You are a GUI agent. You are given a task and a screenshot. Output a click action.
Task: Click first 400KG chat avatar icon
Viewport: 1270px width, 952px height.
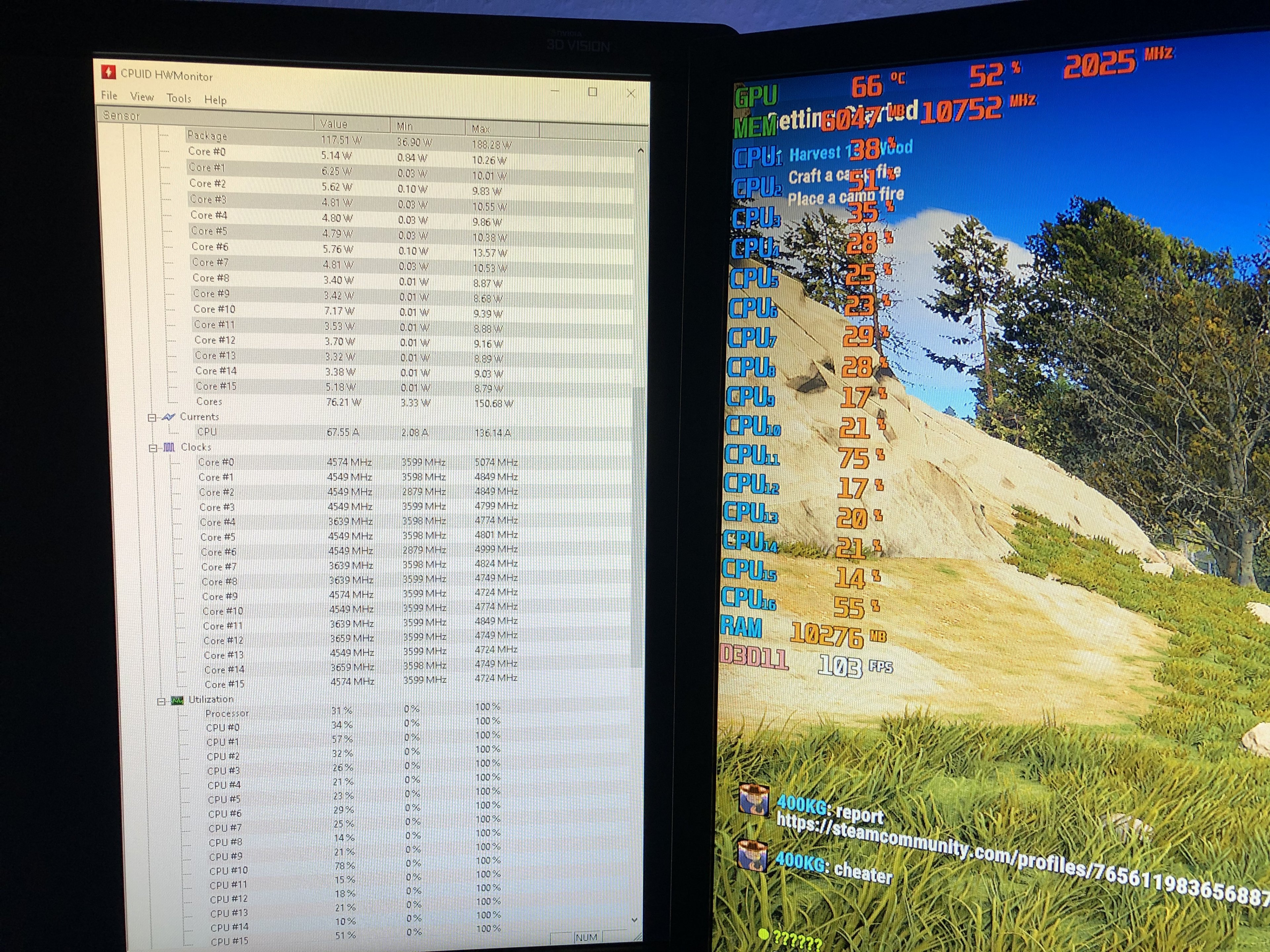[x=753, y=799]
